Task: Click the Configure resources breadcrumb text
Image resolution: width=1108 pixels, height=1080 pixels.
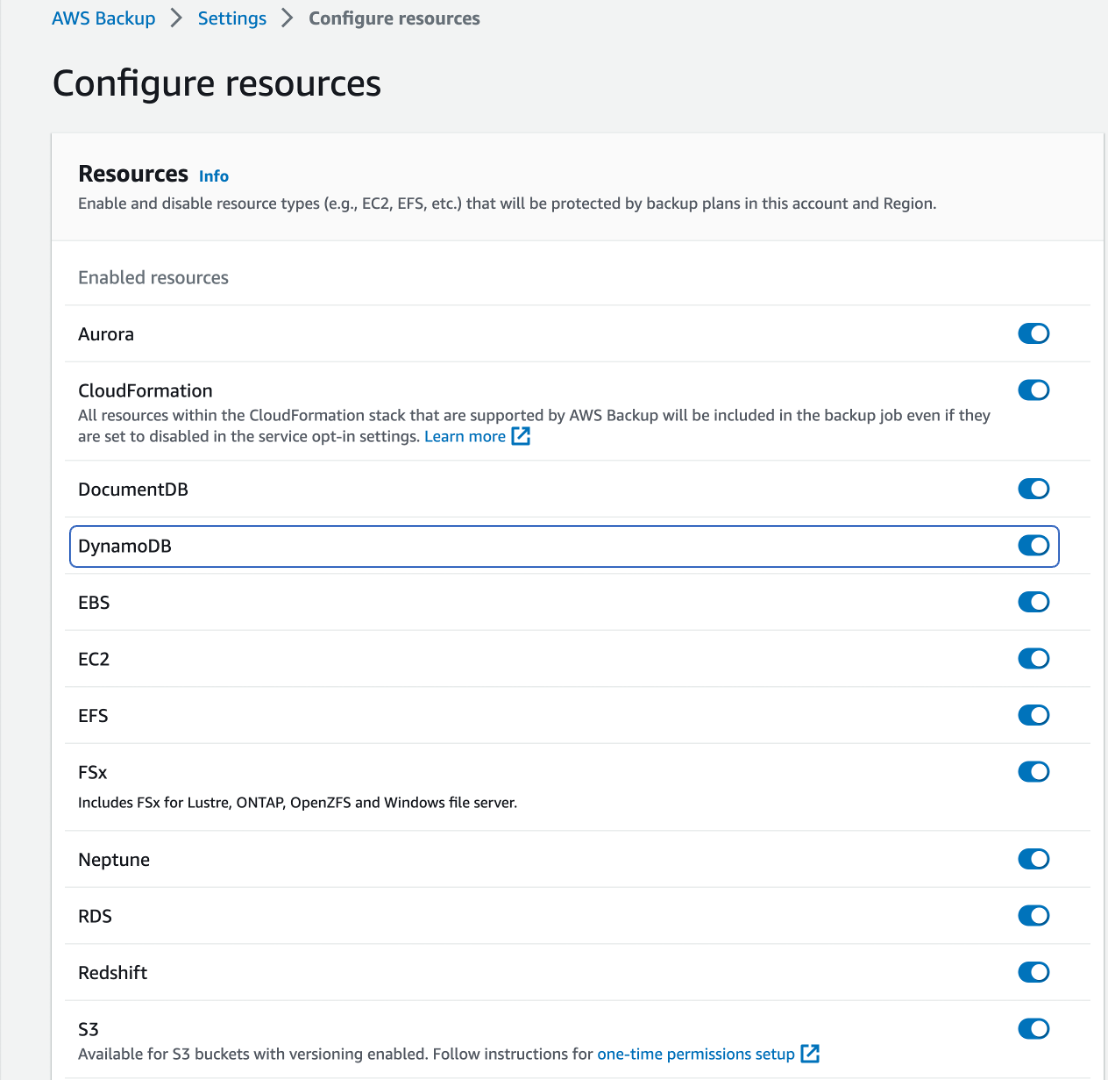Action: click(394, 18)
